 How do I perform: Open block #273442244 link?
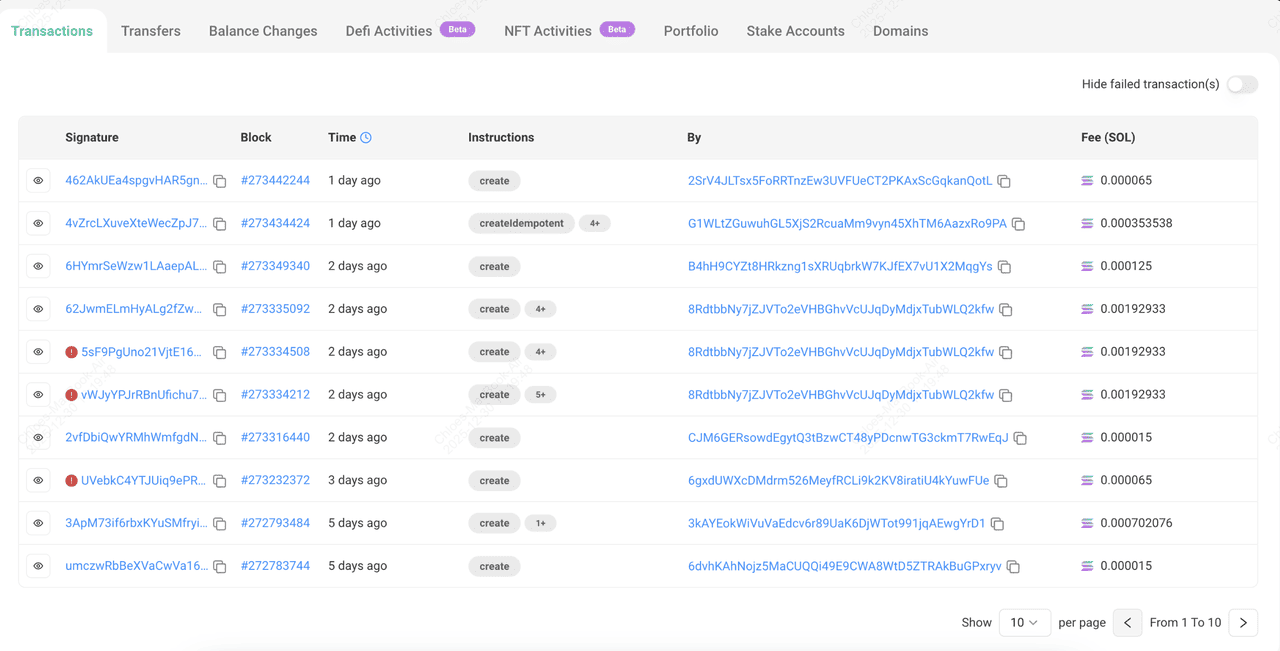275,181
